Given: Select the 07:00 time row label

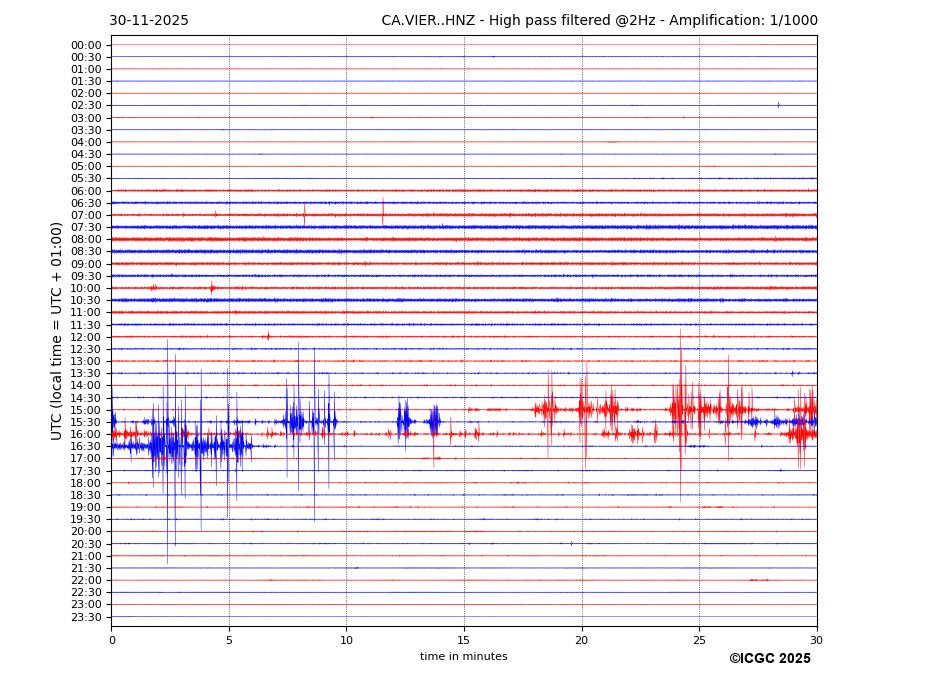Looking at the screenshot, I should 86,215.
